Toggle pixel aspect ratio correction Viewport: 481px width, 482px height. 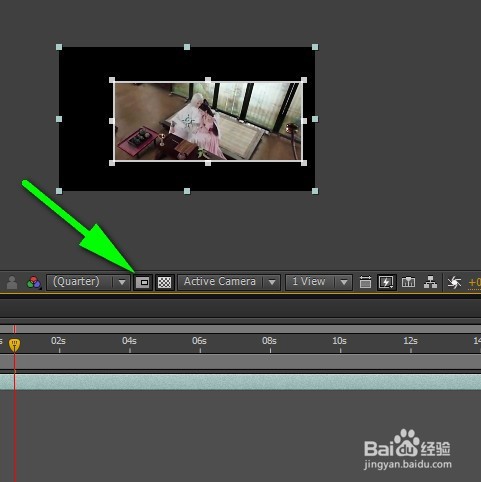click(x=365, y=283)
